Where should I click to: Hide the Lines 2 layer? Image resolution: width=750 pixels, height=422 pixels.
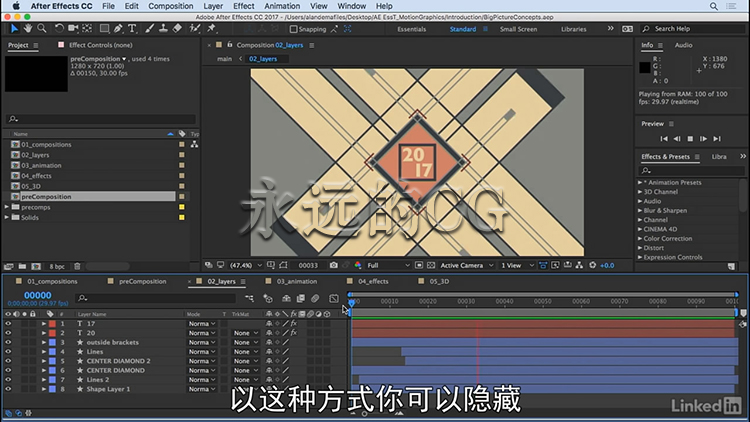point(8,379)
